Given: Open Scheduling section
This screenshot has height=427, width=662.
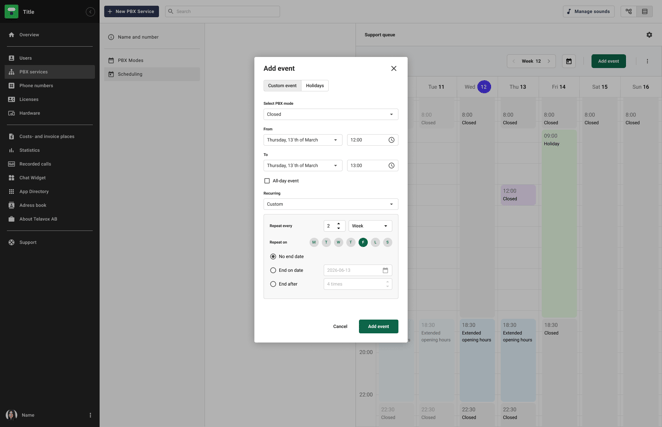Looking at the screenshot, I should click(152, 74).
